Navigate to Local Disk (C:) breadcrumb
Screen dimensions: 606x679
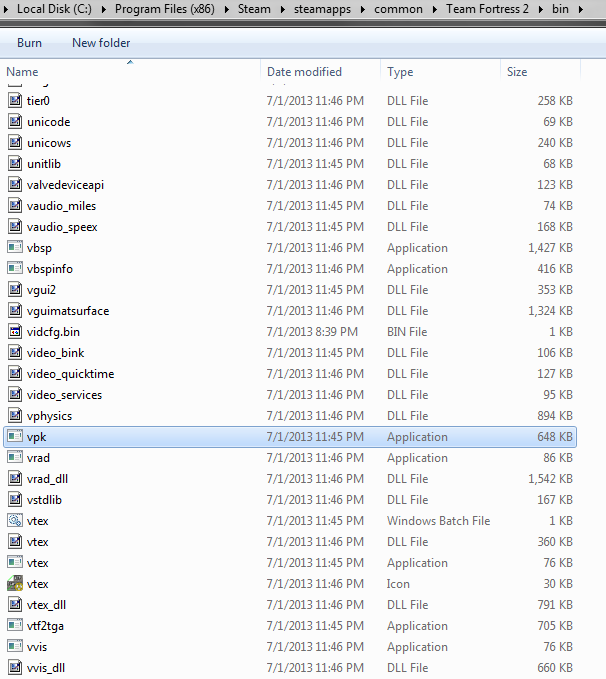pyautogui.click(x=54, y=9)
